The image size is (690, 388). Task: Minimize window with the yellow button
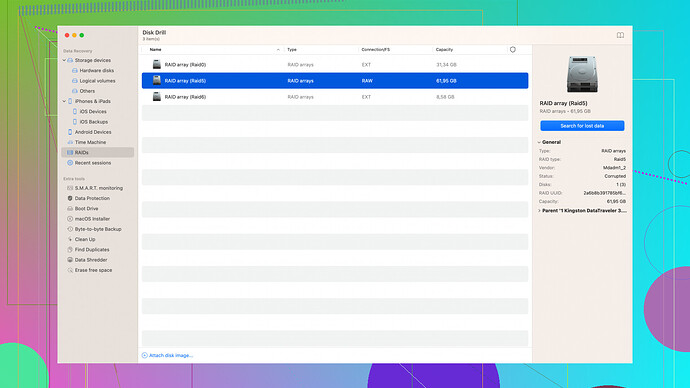coord(74,35)
